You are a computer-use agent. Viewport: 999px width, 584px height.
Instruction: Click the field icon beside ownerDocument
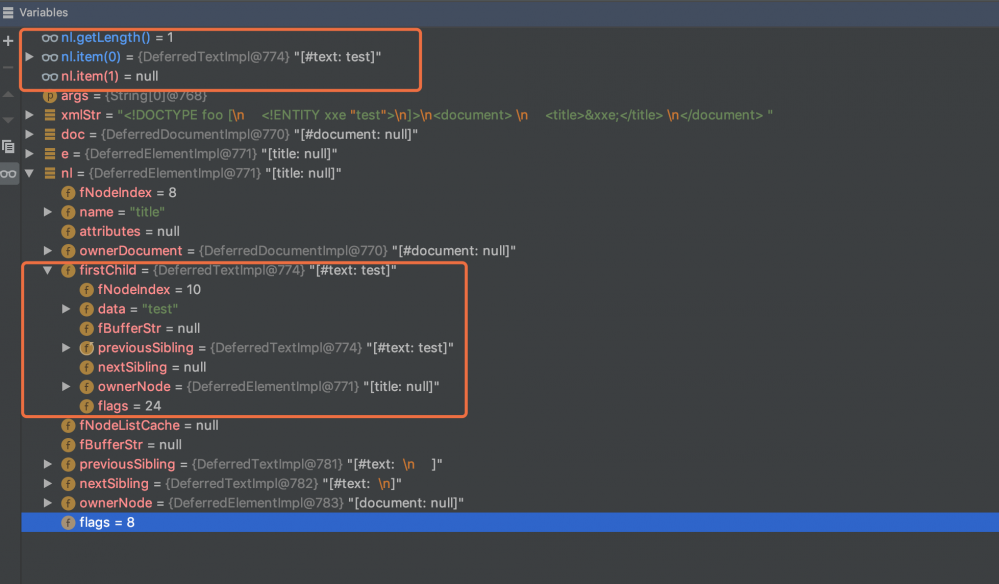point(68,251)
